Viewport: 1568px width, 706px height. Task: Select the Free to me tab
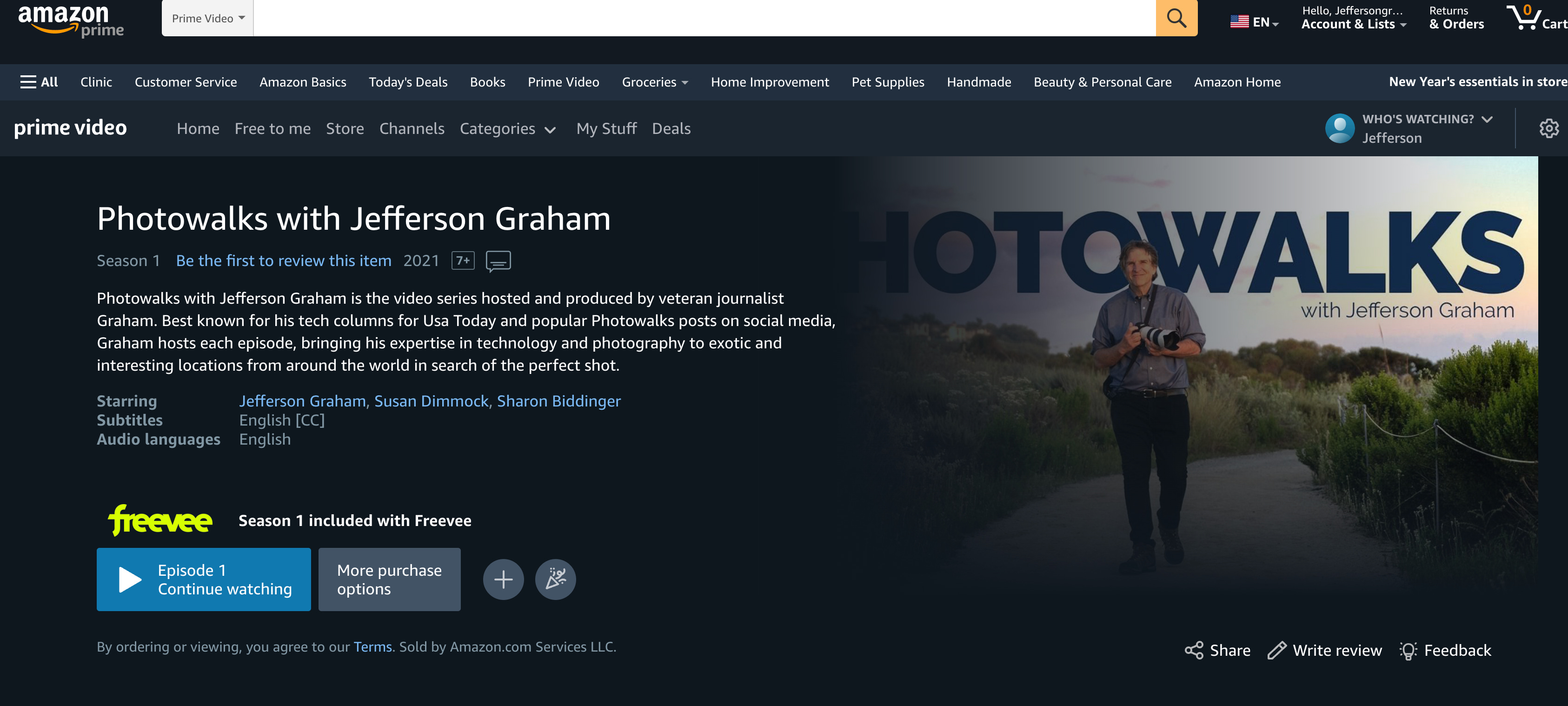[272, 128]
